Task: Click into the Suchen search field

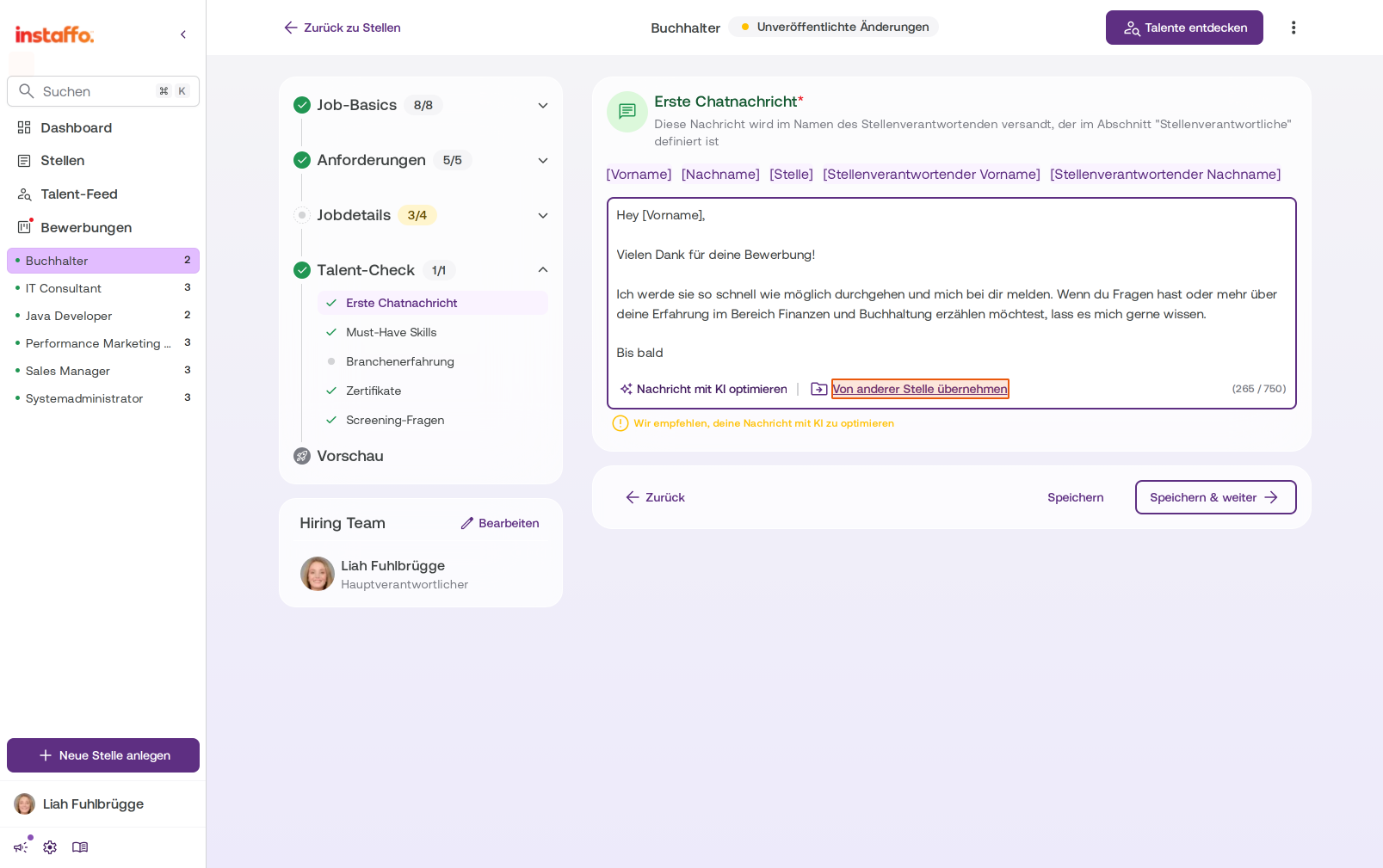Action: (103, 91)
